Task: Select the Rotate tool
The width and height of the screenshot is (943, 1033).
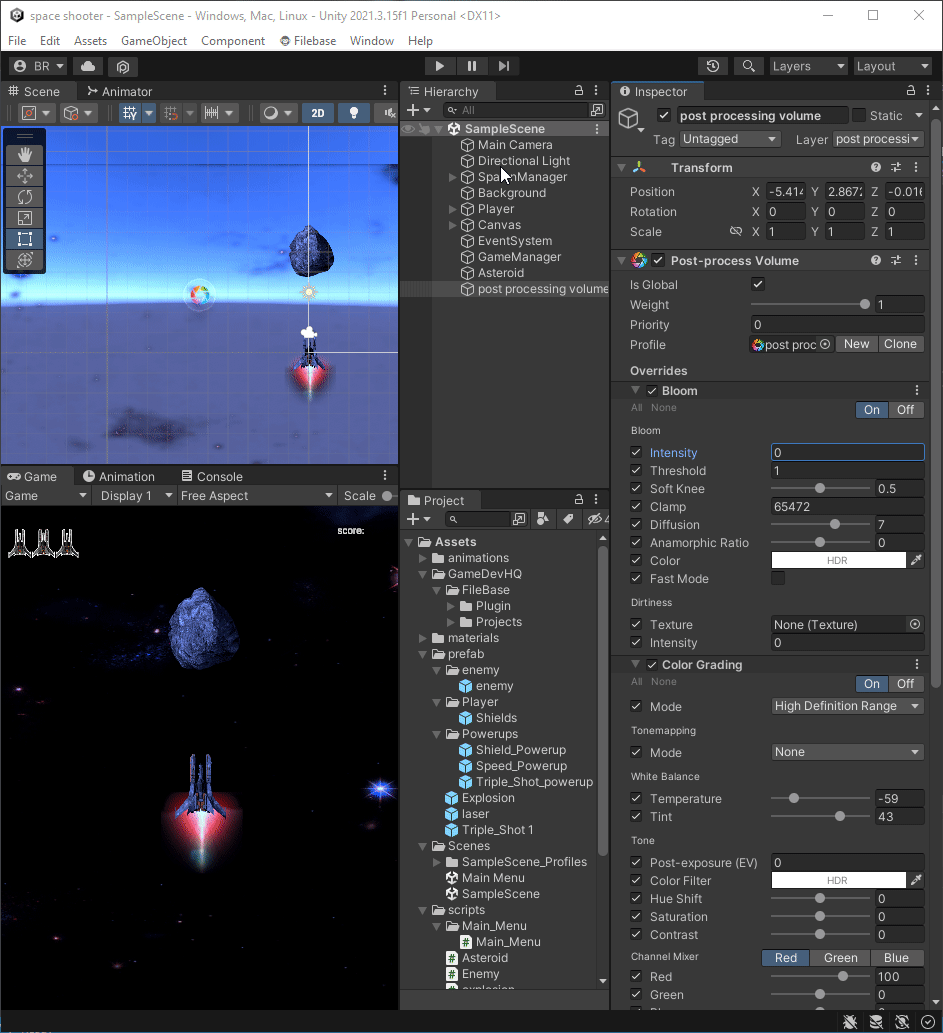Action: pyautogui.click(x=24, y=197)
